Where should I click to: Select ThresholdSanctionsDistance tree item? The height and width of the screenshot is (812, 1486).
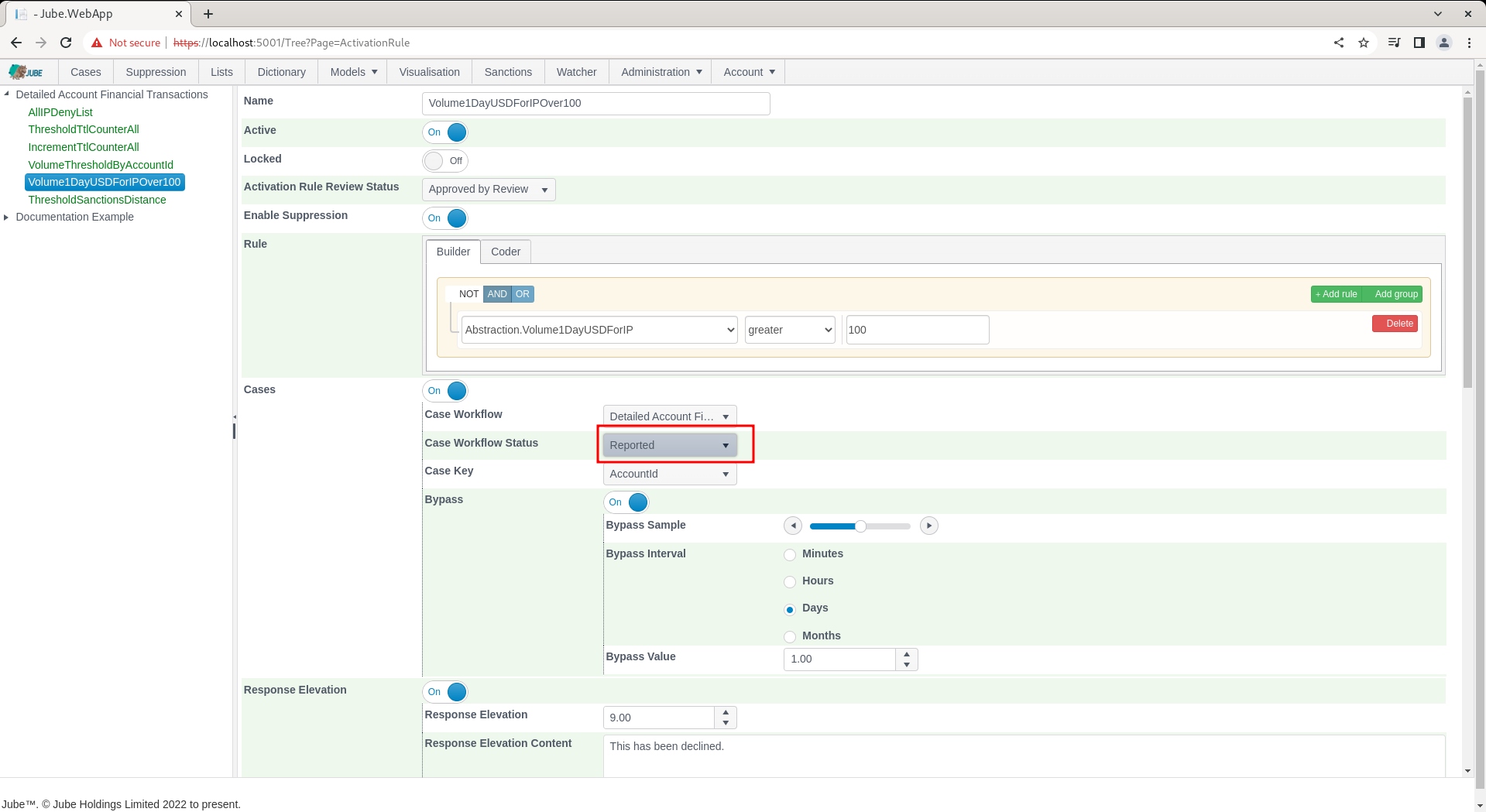click(97, 200)
